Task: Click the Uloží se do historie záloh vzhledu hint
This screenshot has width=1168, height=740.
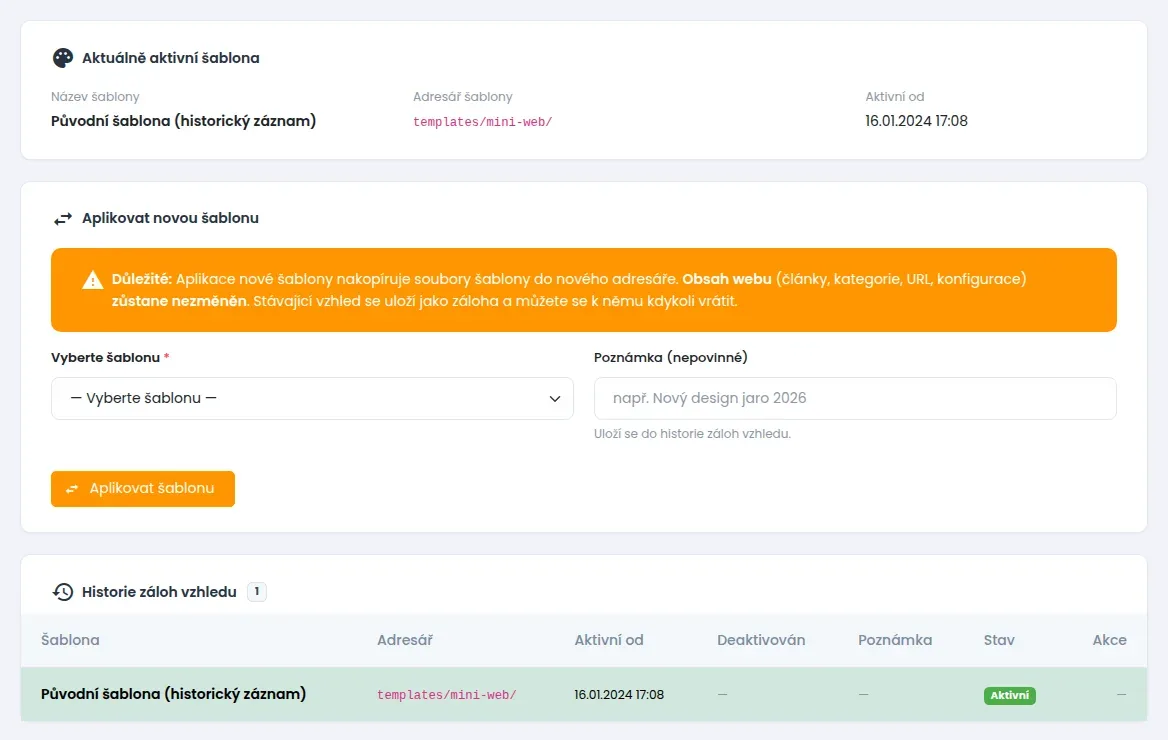Action: pos(692,434)
